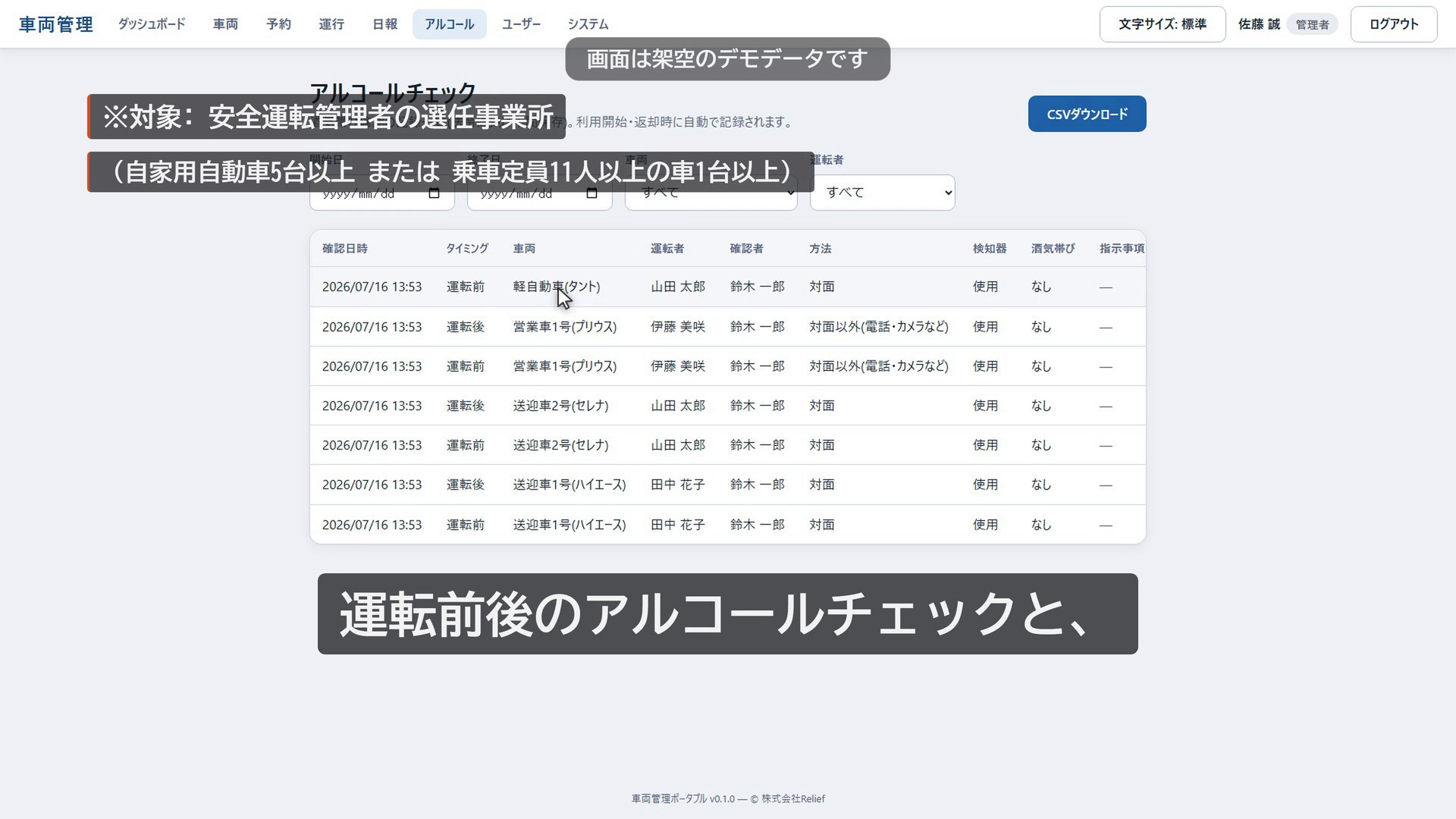Click the footer 車両管理ポータブル v0.1.0 text
Image resolution: width=1456 pixels, height=819 pixels.
pos(683,799)
